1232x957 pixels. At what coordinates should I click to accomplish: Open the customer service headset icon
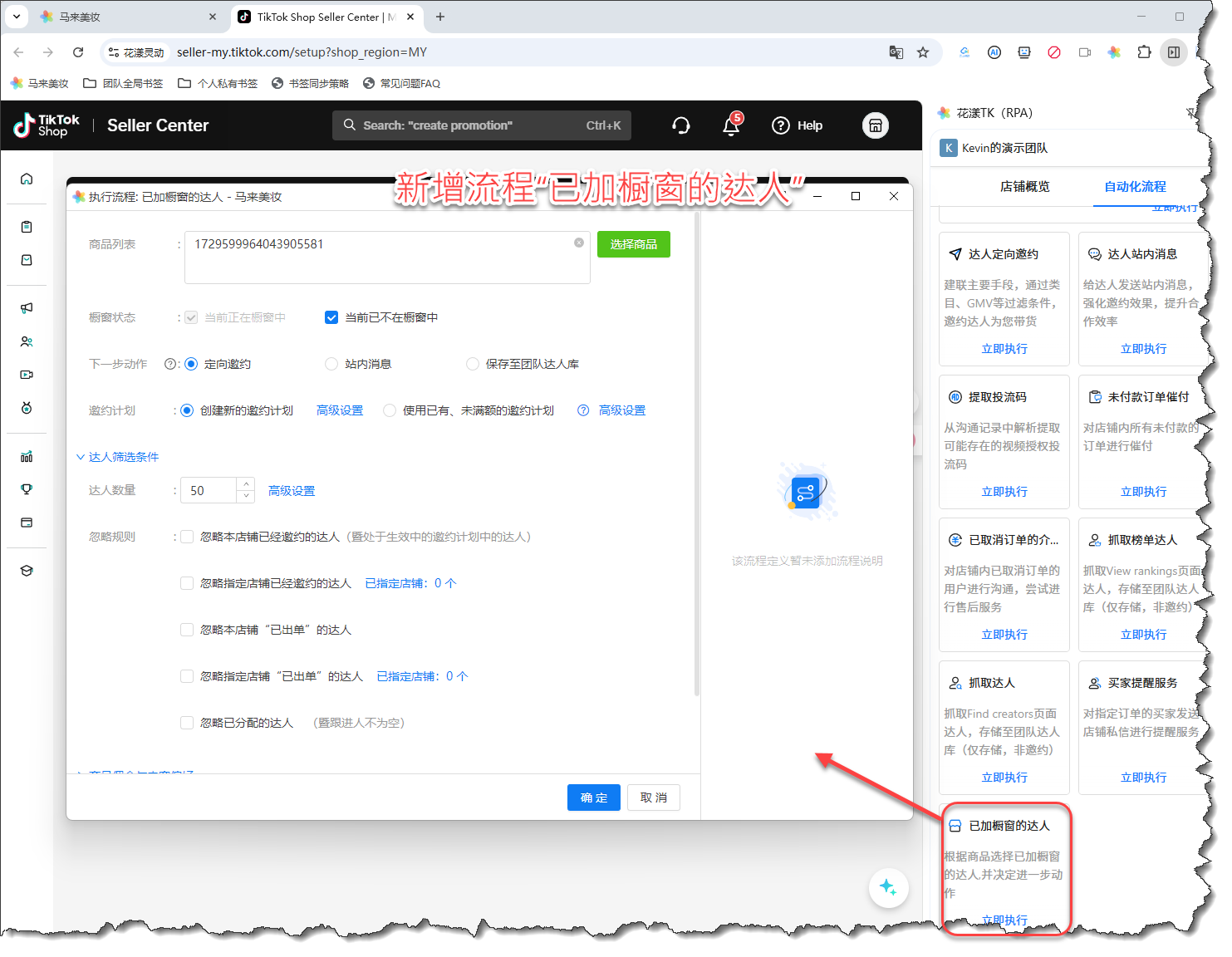(681, 125)
